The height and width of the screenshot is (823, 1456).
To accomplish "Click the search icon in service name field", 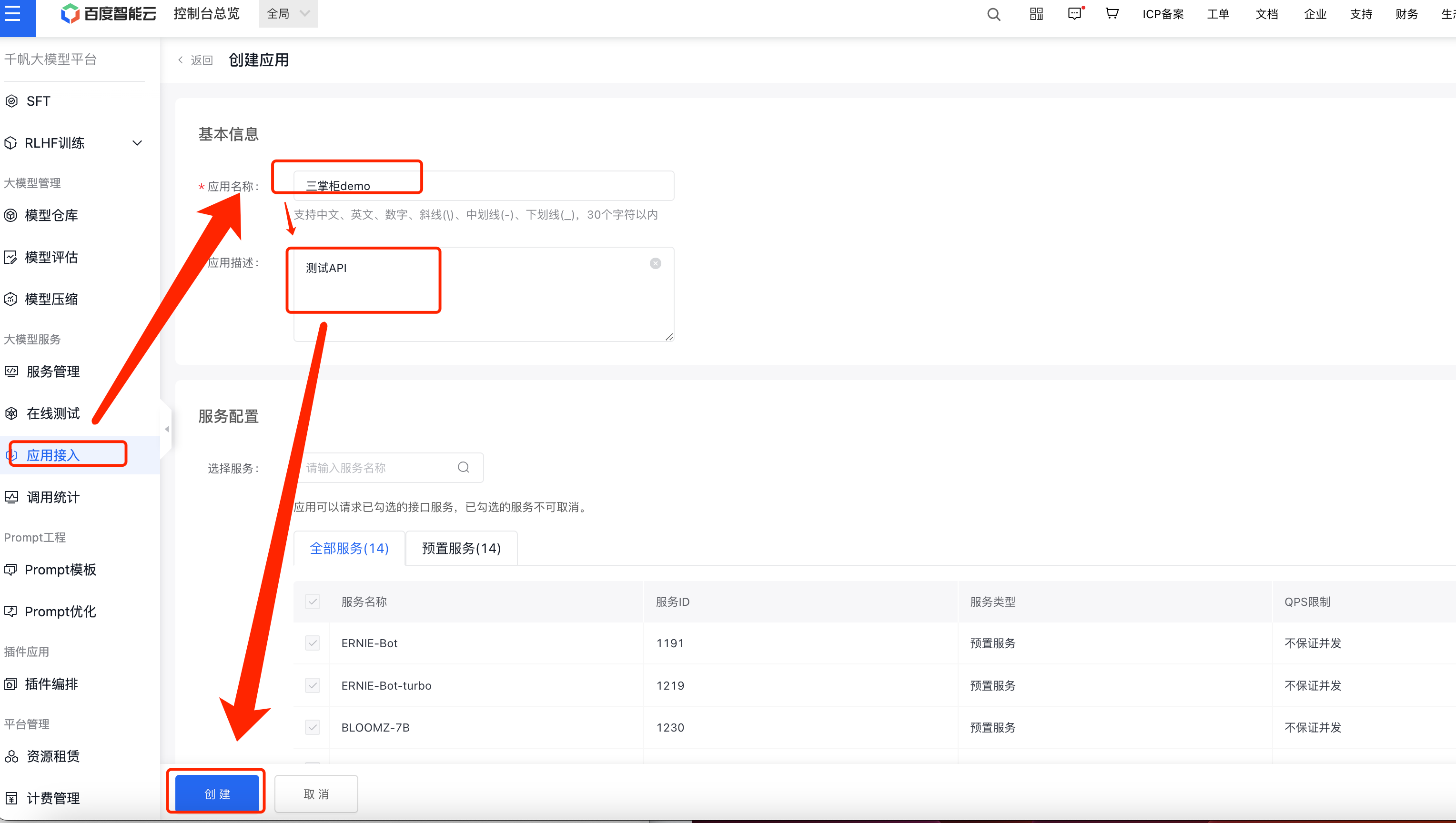I will 463,467.
